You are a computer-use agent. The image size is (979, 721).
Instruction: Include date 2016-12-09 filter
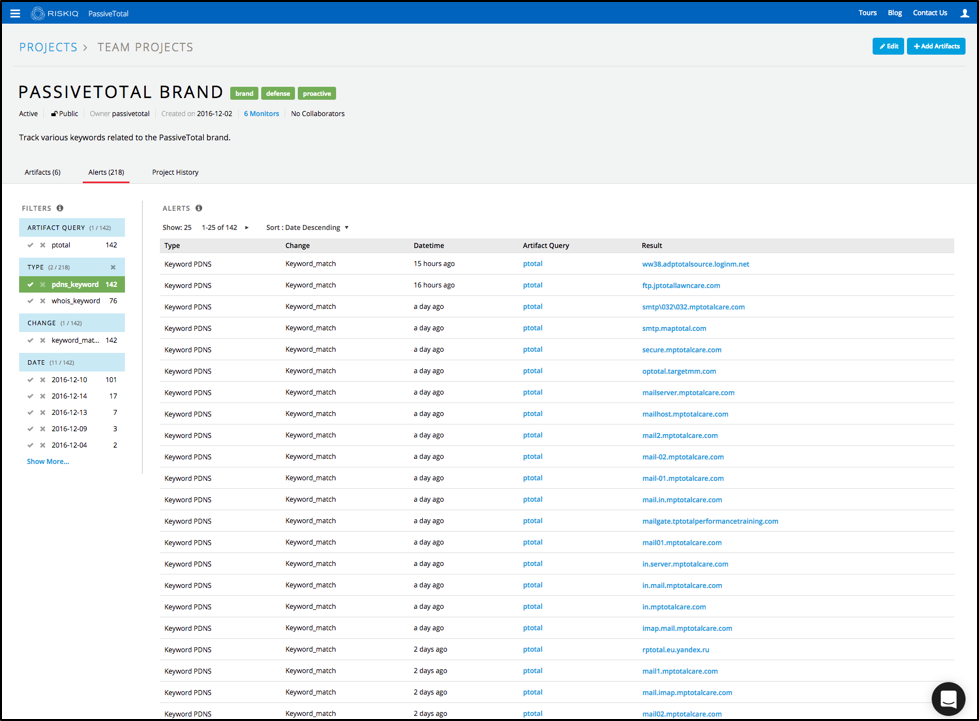tap(30, 429)
